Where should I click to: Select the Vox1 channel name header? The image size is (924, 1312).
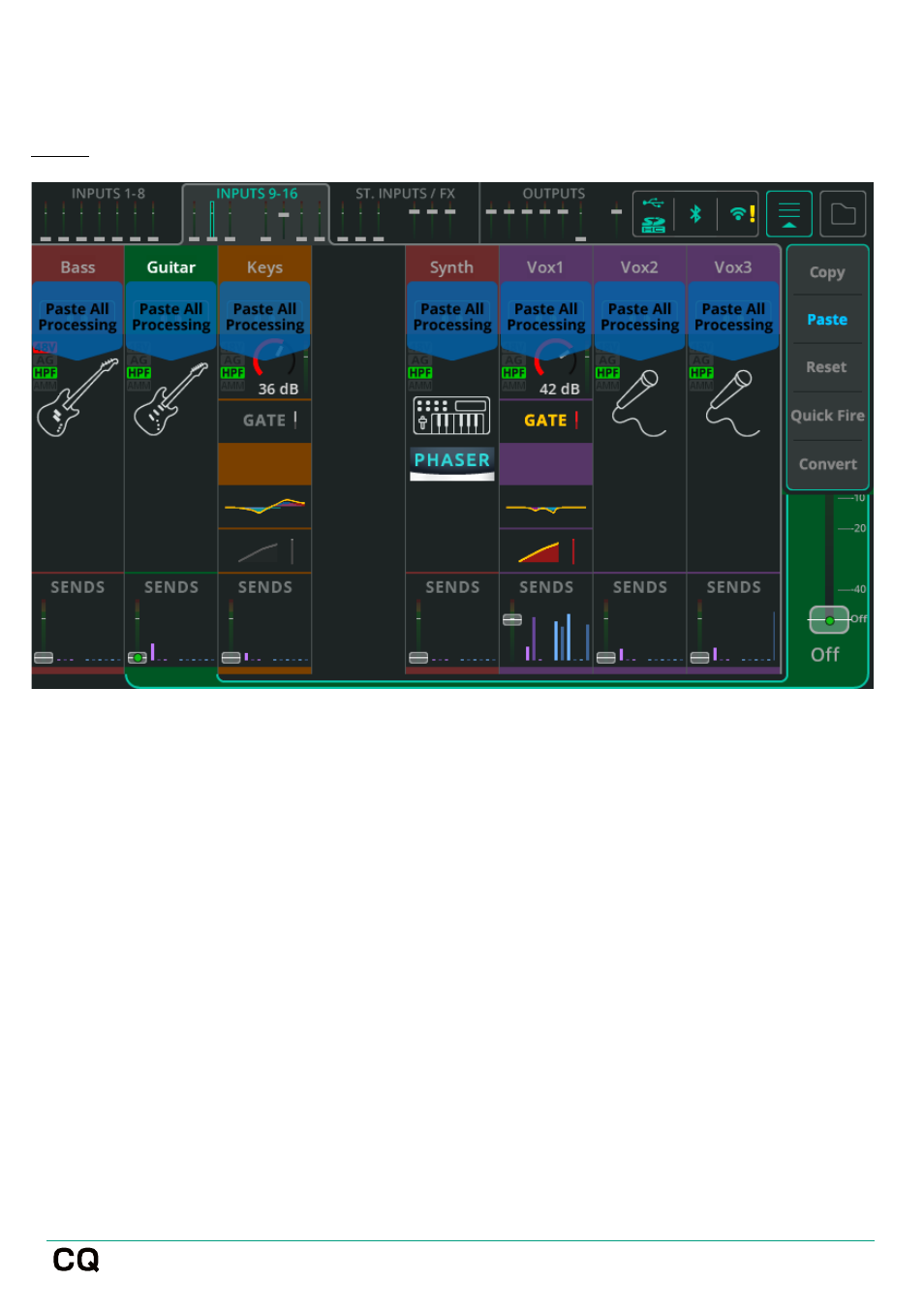pyautogui.click(x=545, y=266)
